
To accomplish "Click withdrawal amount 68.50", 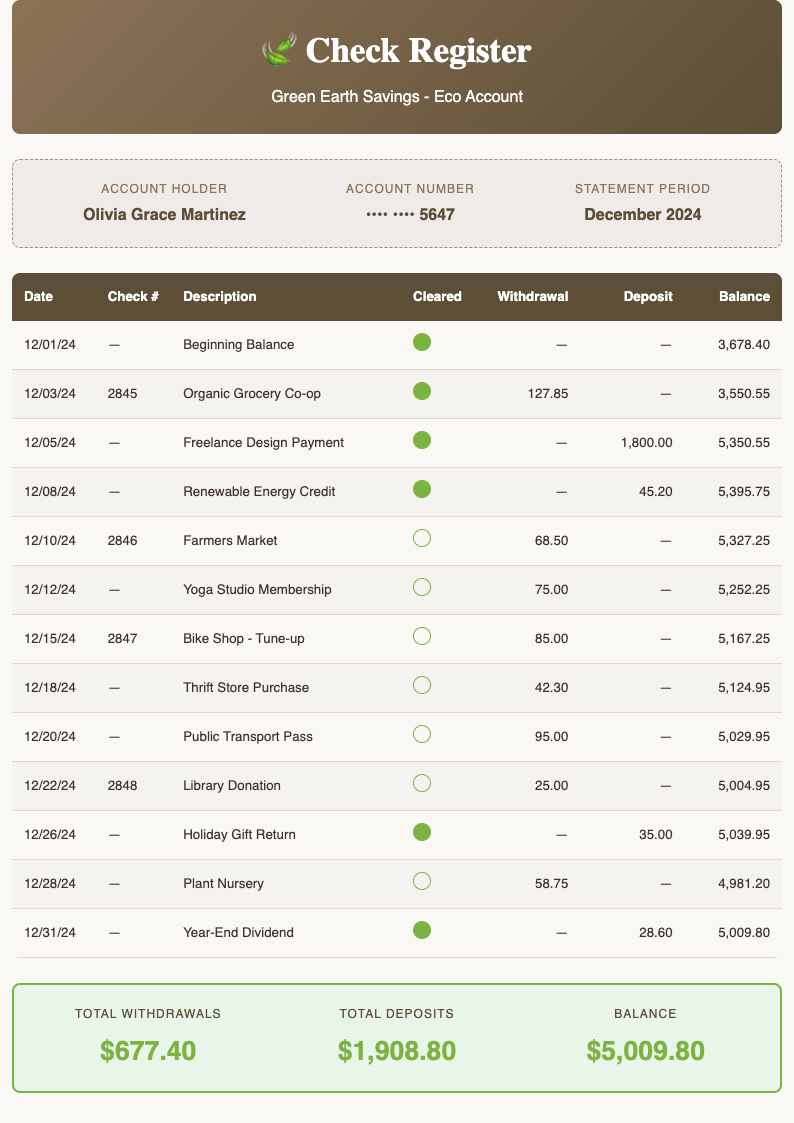I will tap(551, 541).
